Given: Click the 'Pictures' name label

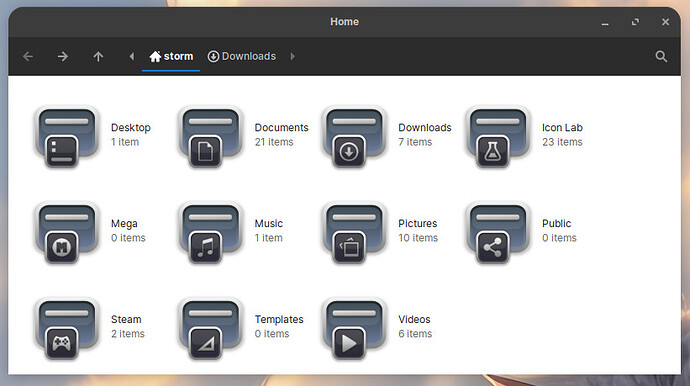Looking at the screenshot, I should 418,224.
